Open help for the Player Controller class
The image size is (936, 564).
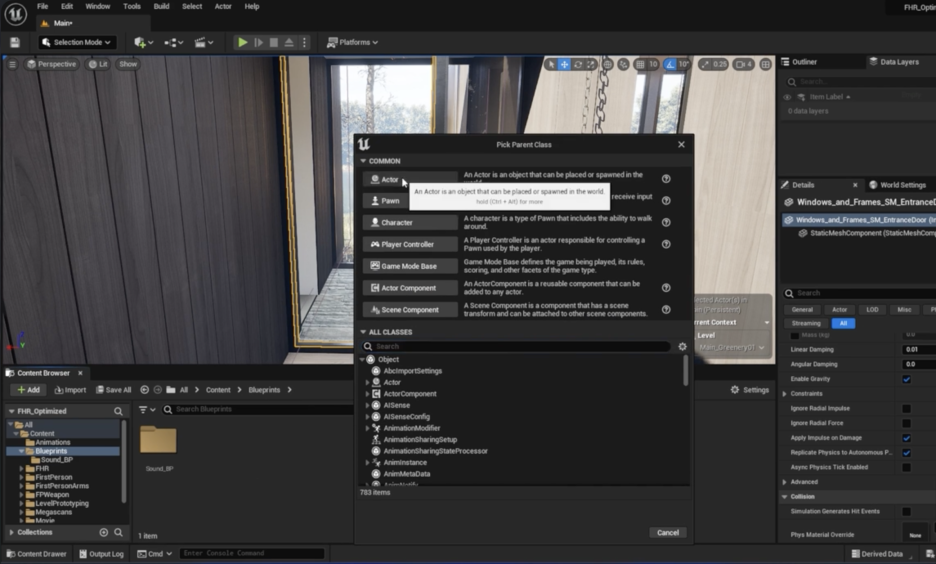click(x=666, y=244)
